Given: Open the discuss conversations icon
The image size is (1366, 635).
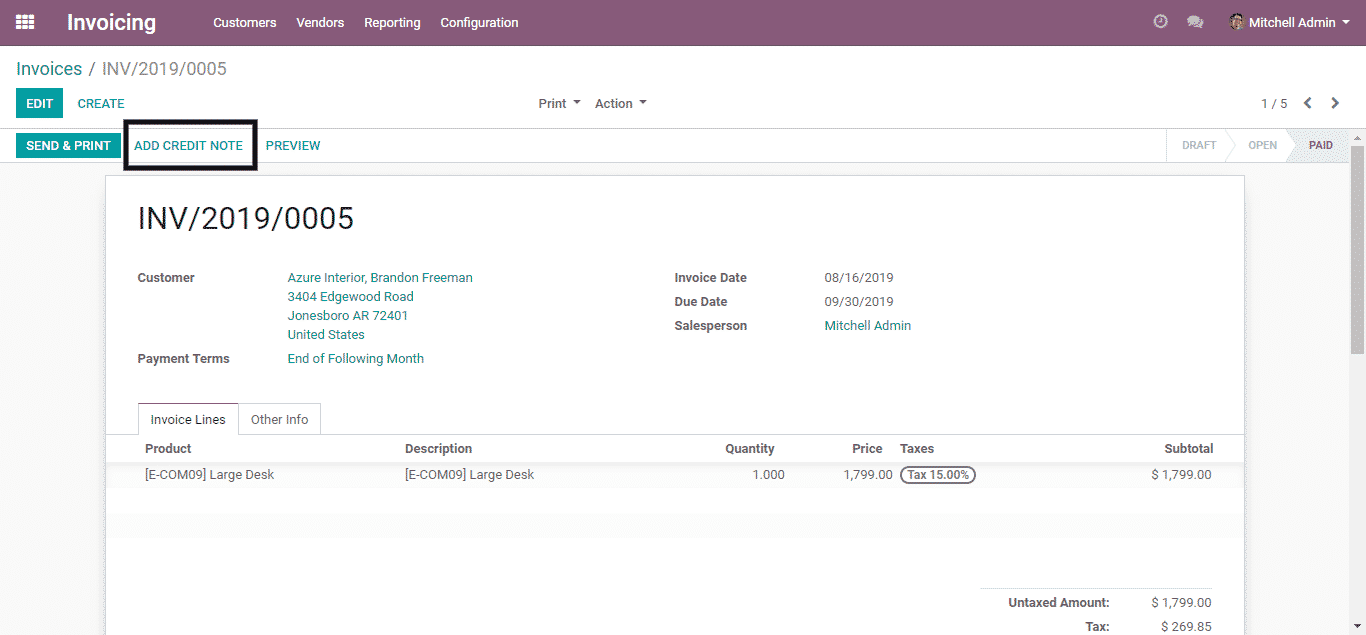Looking at the screenshot, I should point(1194,22).
